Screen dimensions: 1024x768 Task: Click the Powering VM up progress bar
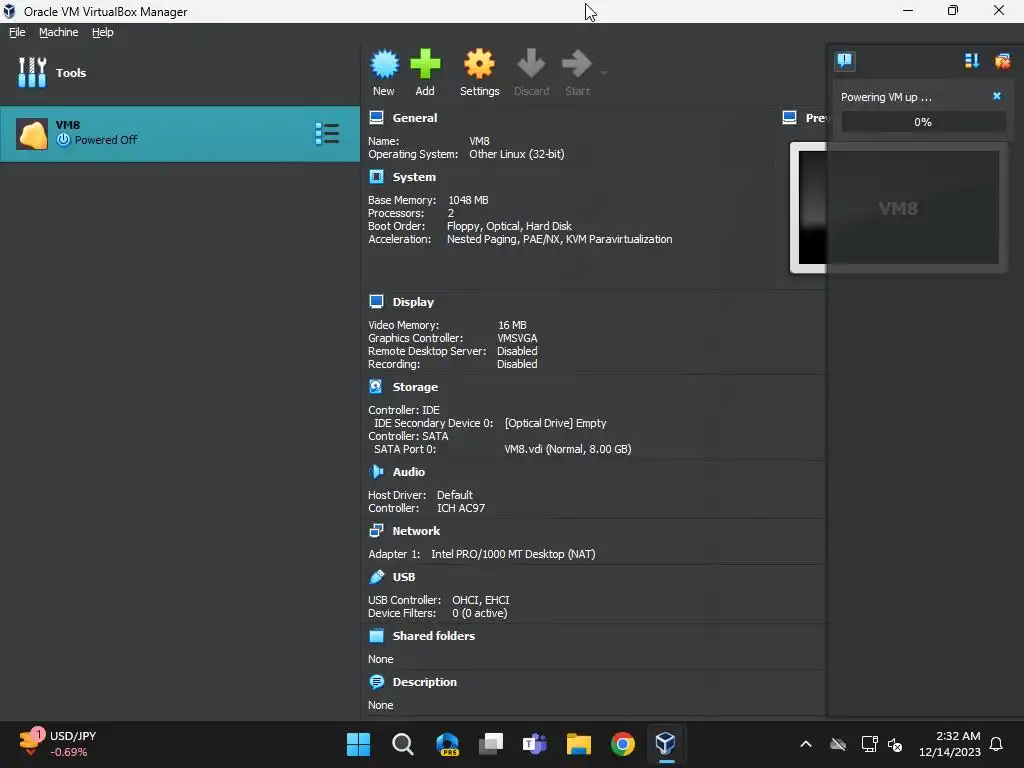pos(923,122)
